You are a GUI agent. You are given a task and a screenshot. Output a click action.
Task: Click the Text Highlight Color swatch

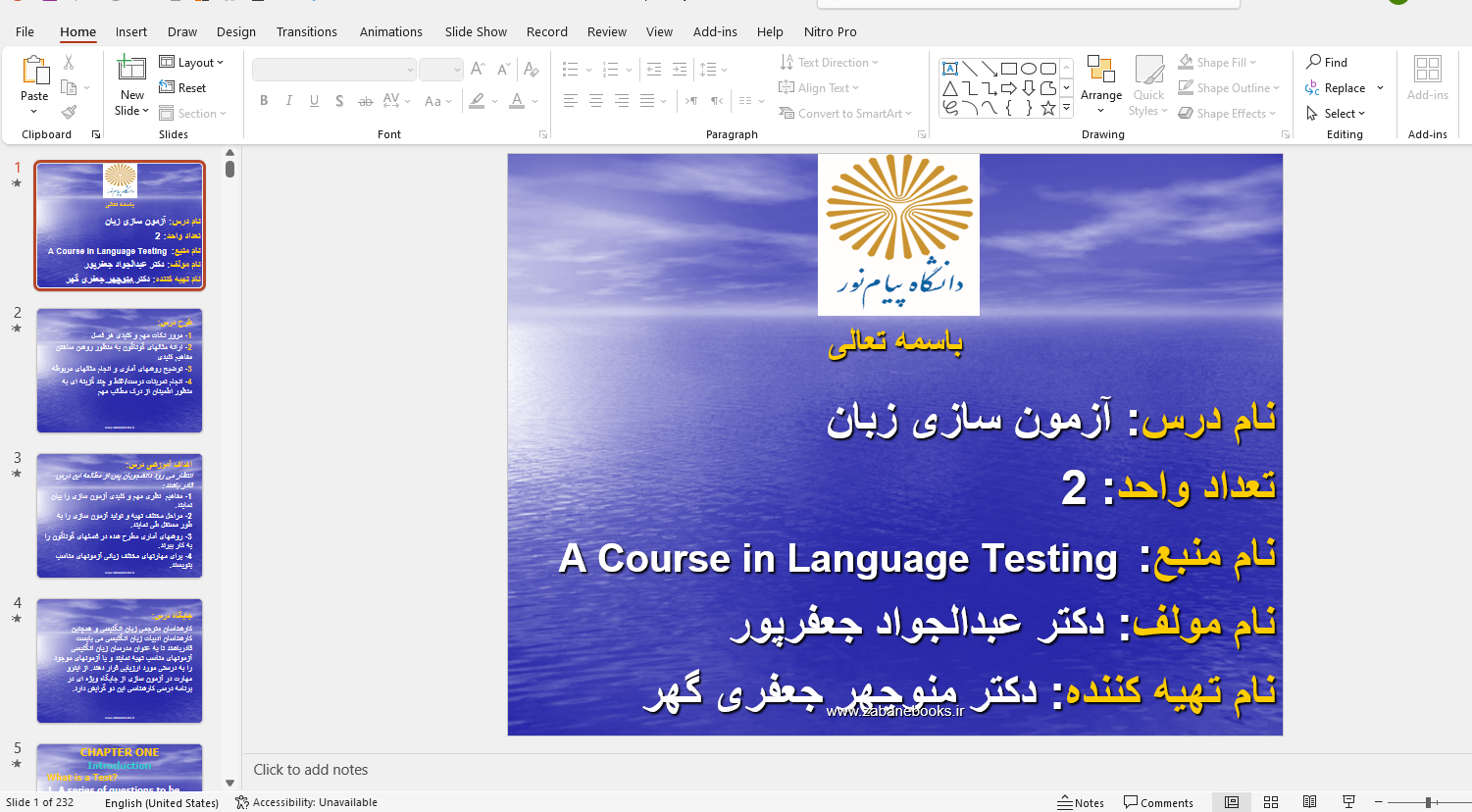click(477, 101)
